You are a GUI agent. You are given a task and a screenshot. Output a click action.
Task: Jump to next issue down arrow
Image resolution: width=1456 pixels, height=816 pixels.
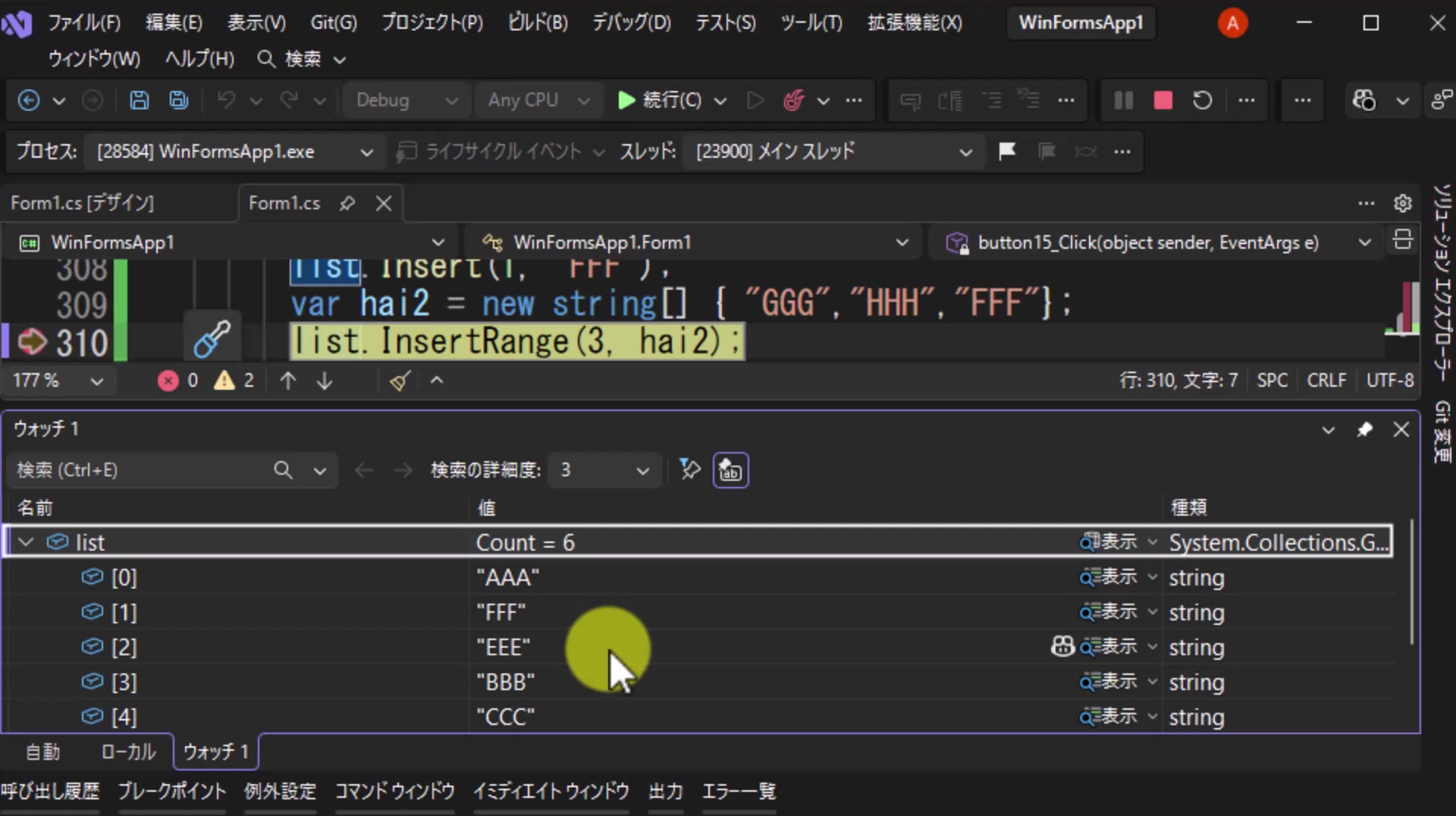coord(325,381)
